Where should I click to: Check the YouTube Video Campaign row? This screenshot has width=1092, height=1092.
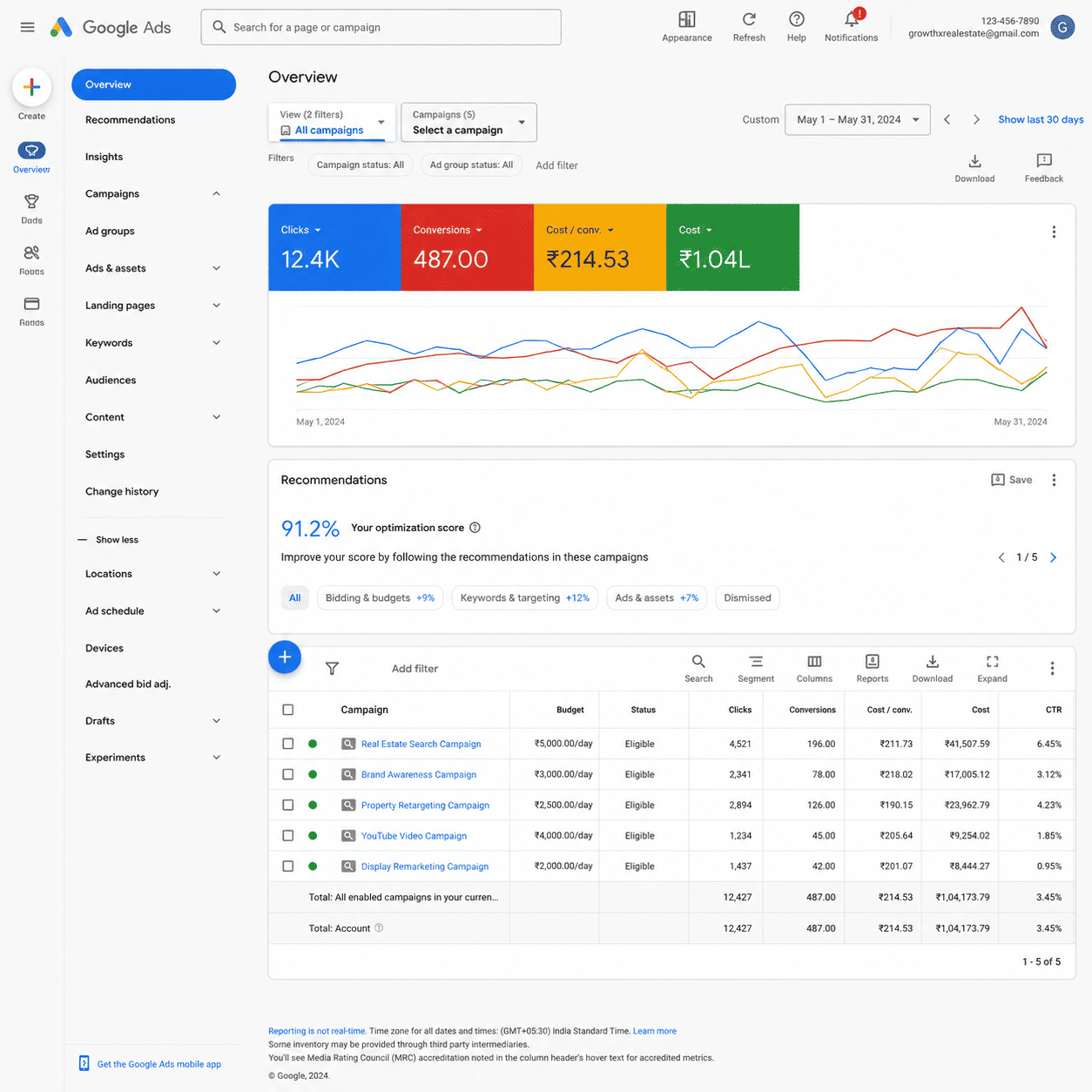click(x=288, y=835)
